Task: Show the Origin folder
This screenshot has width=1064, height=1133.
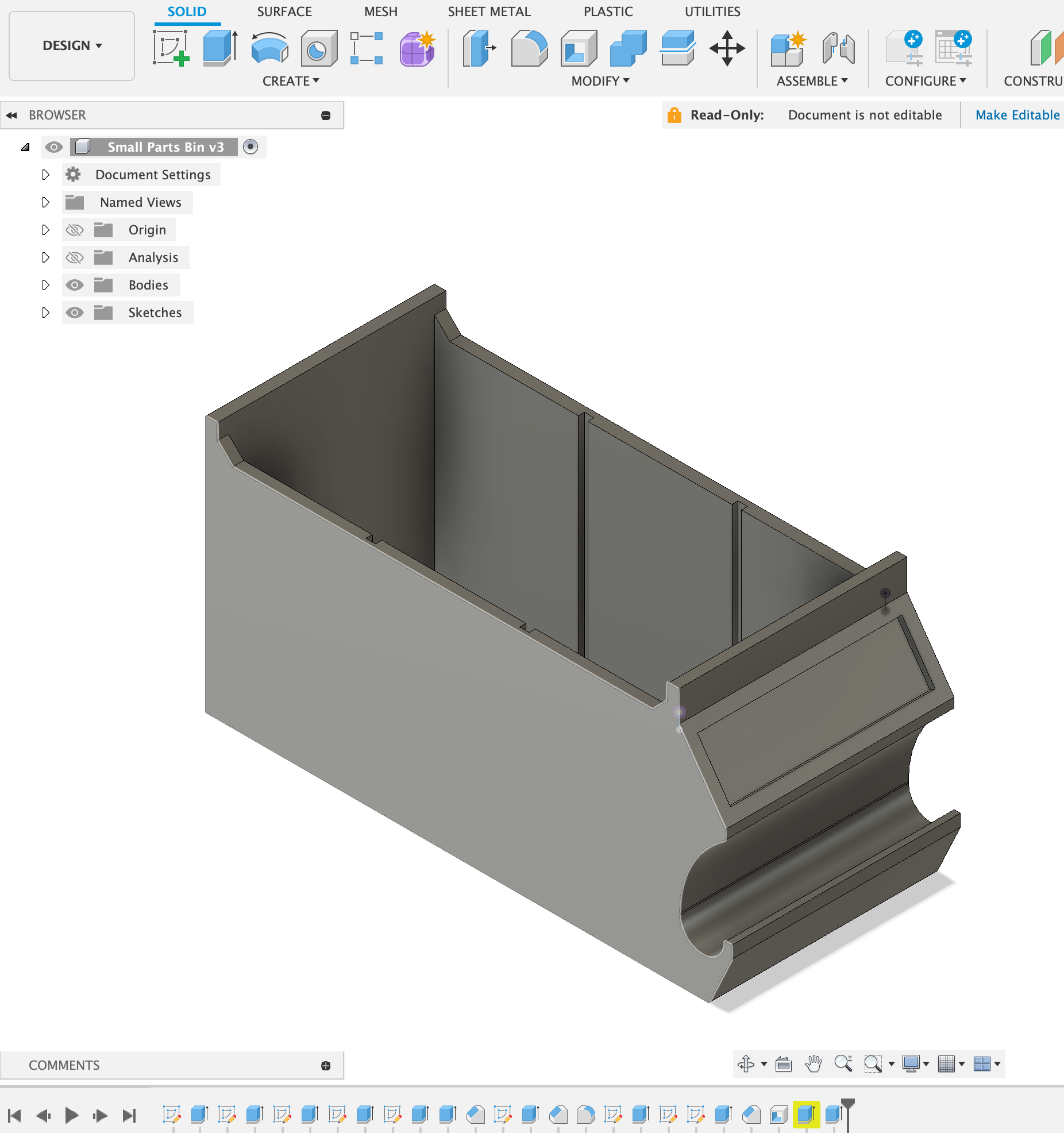Action: (x=75, y=230)
